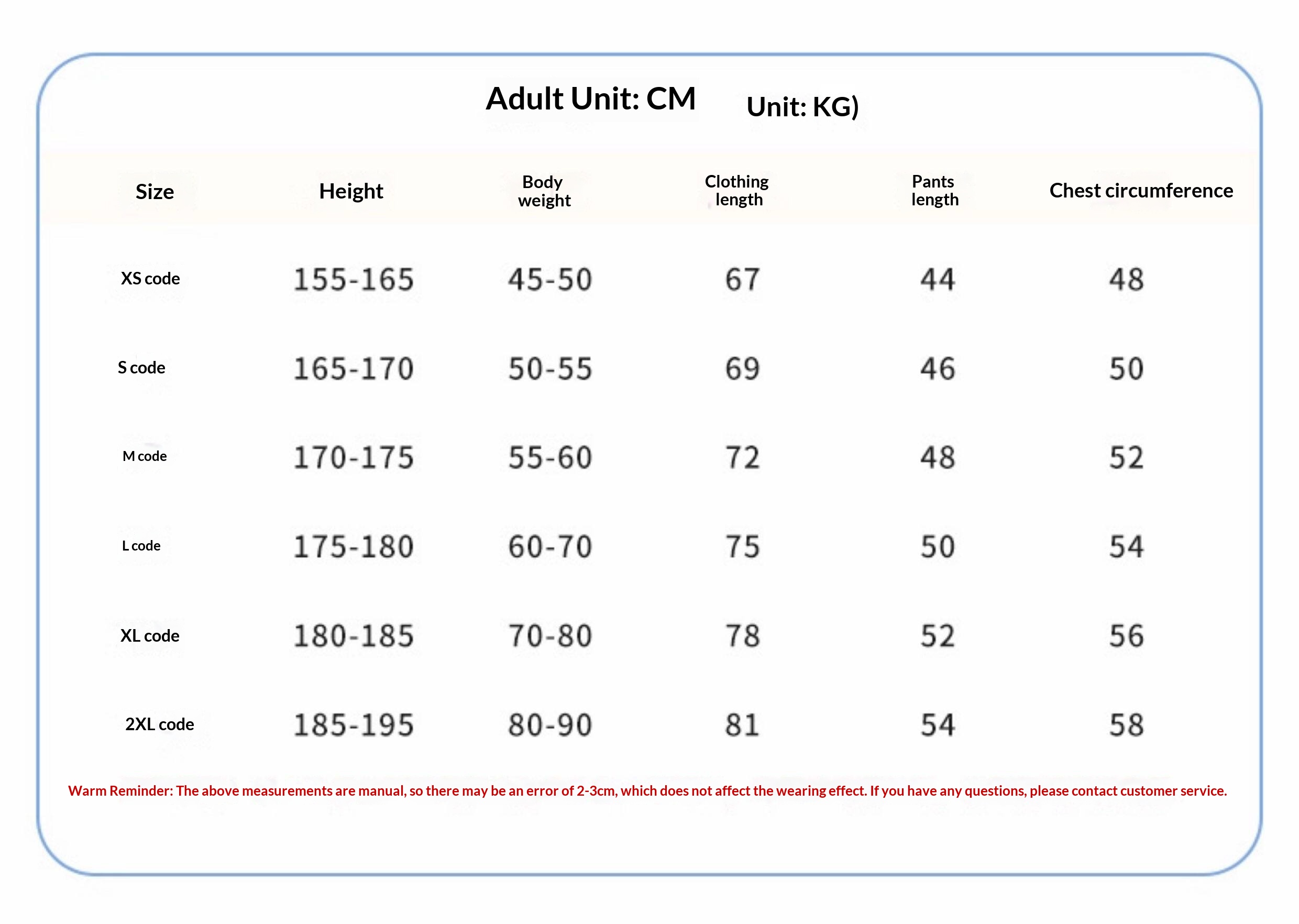This screenshot has width=1299, height=924.
Task: Select the 2XL chest circumference value 58
Action: point(1126,726)
